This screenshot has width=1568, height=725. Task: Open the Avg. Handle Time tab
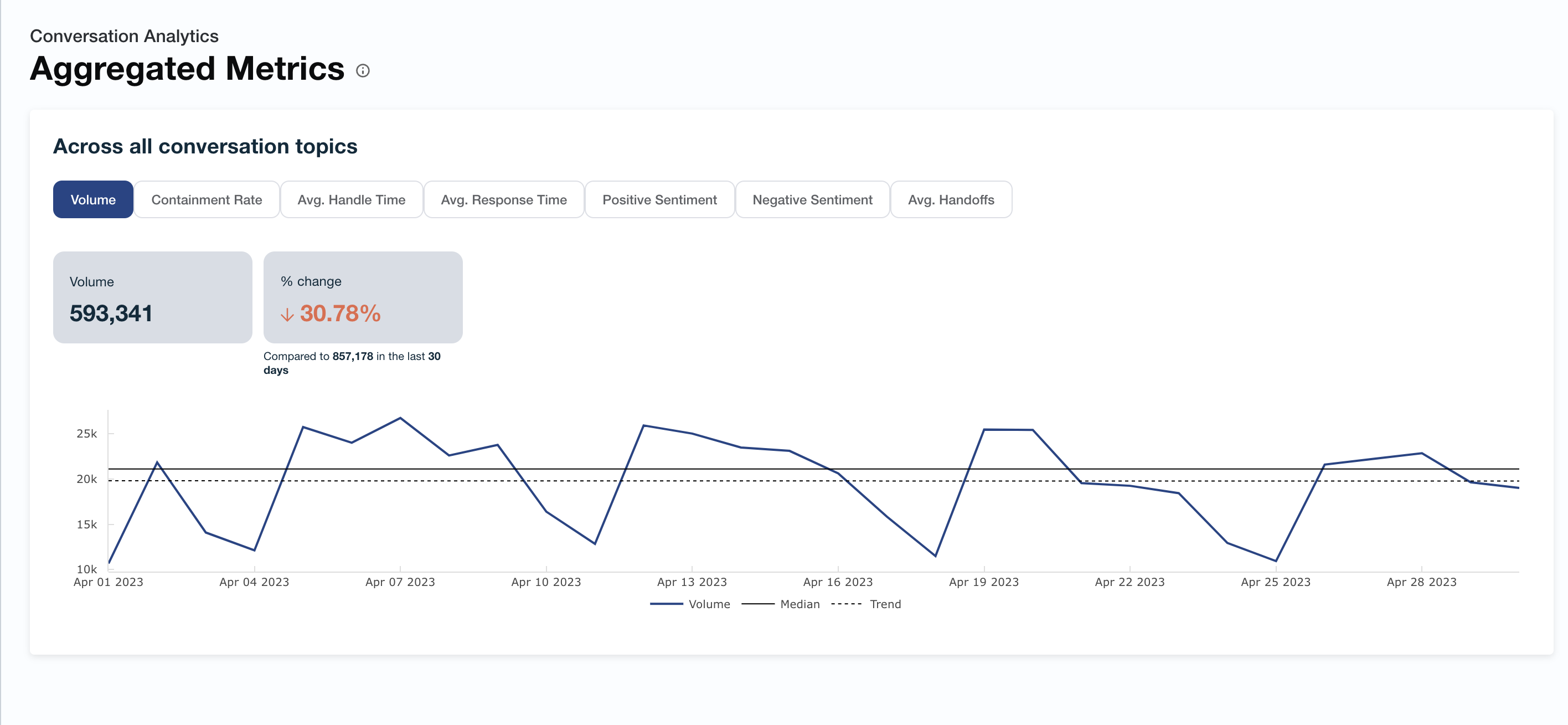click(x=351, y=199)
